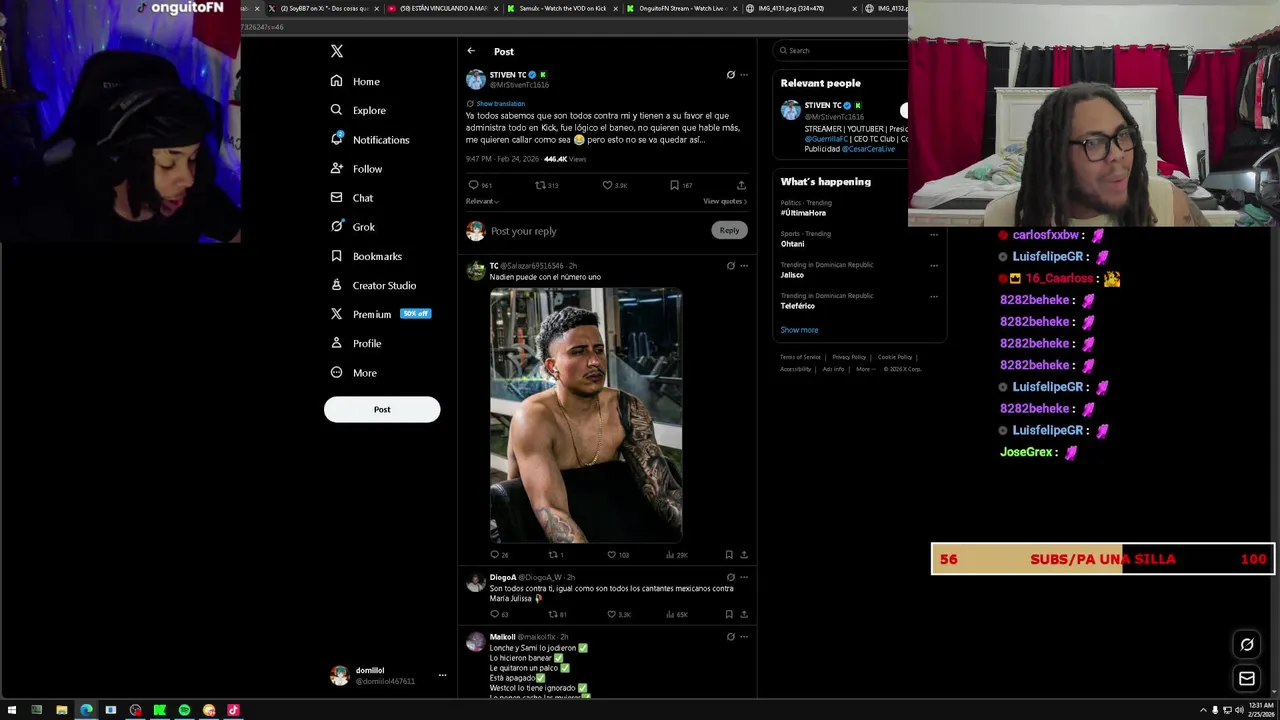
Task: Open Windows Start button
Action: [x=12, y=710]
